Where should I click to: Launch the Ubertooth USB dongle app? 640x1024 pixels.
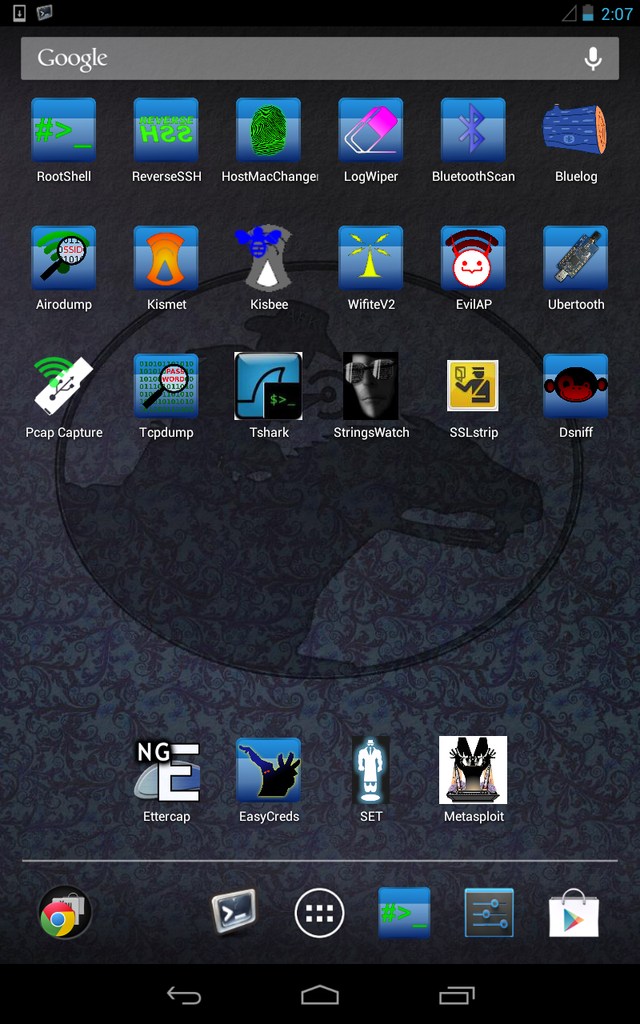[x=575, y=258]
